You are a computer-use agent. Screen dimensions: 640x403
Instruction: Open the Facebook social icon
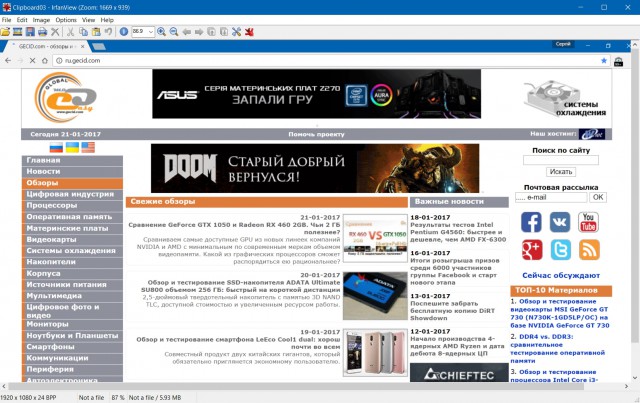[x=531, y=222]
